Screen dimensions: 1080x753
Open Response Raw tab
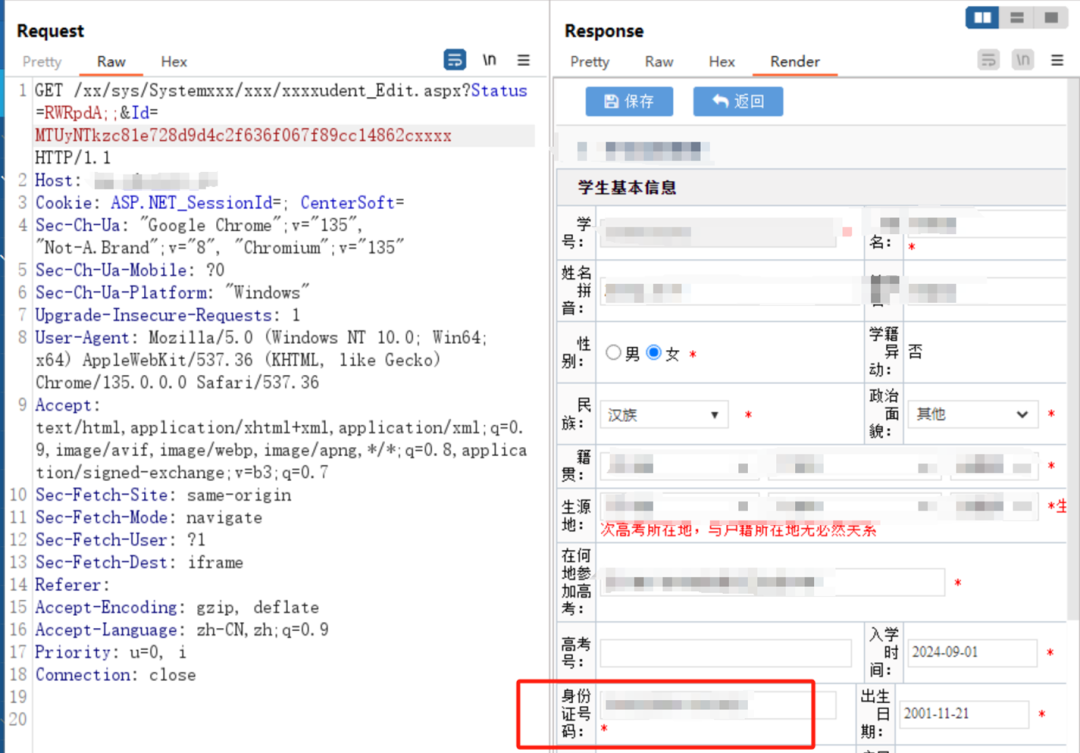pyautogui.click(x=659, y=61)
